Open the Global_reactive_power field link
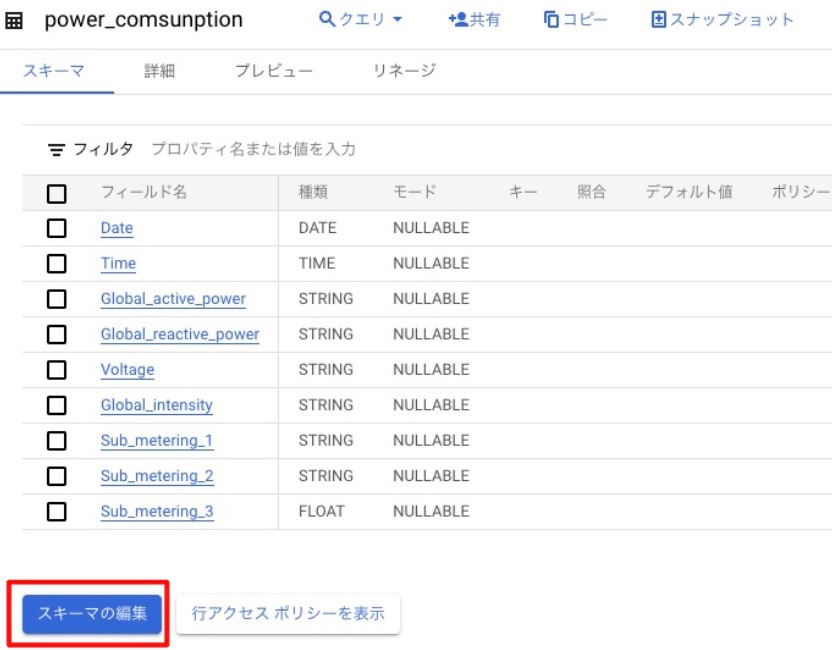Image resolution: width=832 pixels, height=650 pixels. pos(180,335)
